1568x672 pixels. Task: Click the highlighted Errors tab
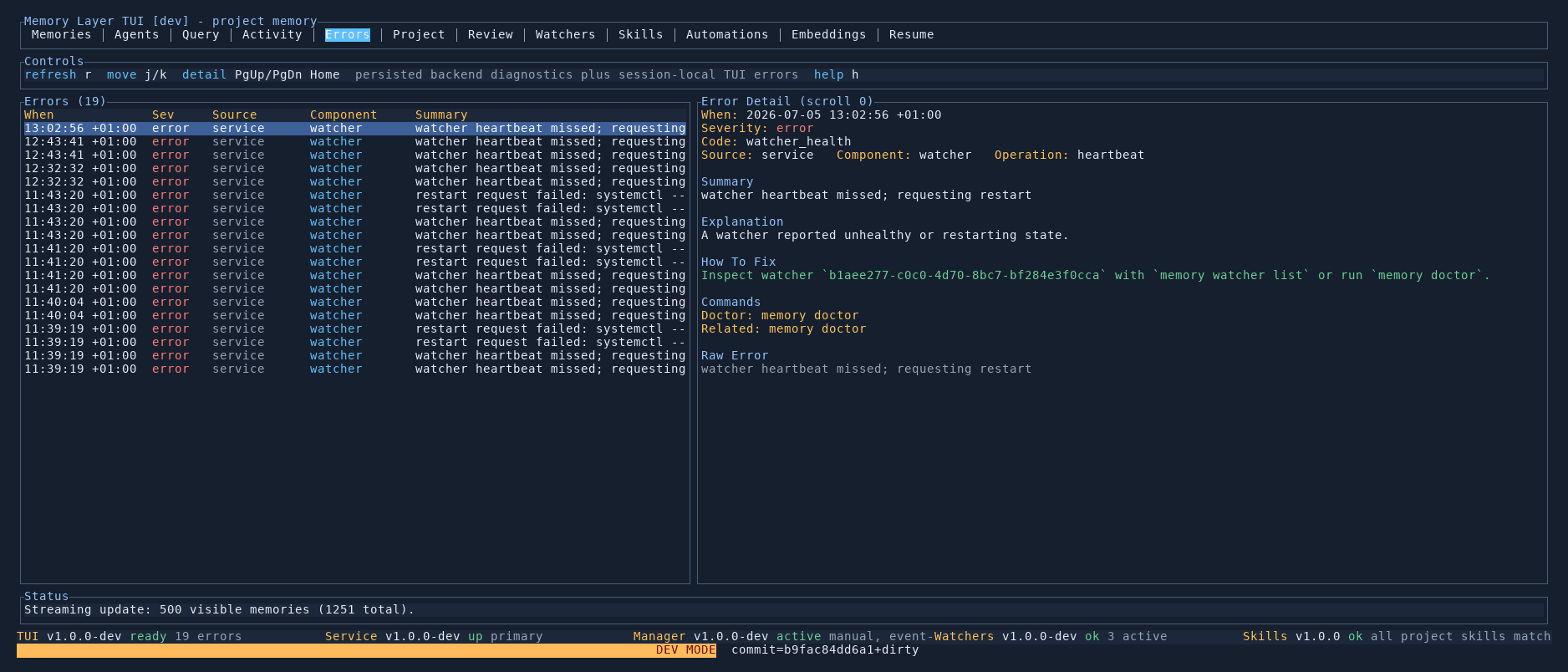coord(348,34)
